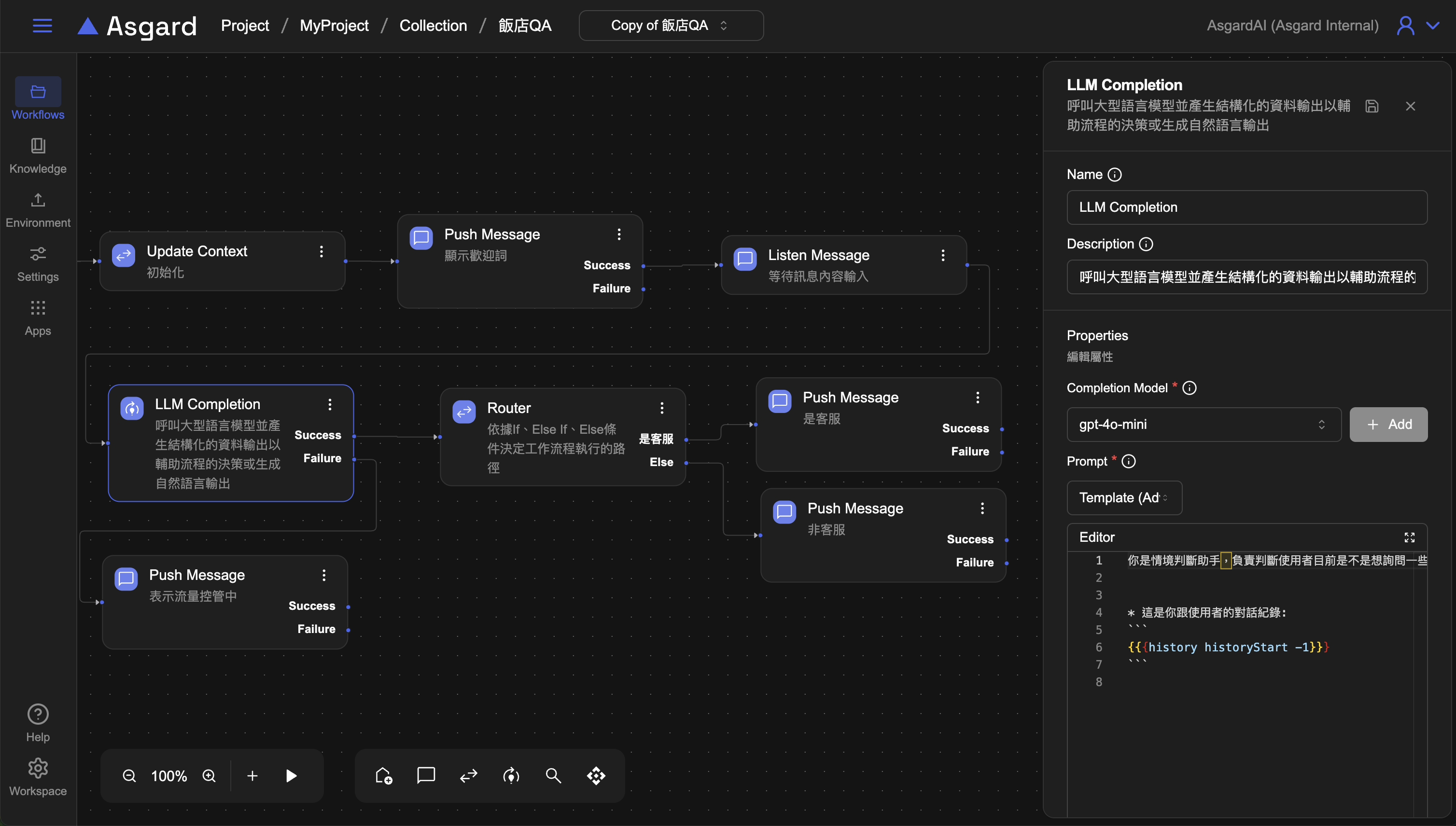Open the Router node options menu
The image size is (1456, 826).
click(x=662, y=408)
